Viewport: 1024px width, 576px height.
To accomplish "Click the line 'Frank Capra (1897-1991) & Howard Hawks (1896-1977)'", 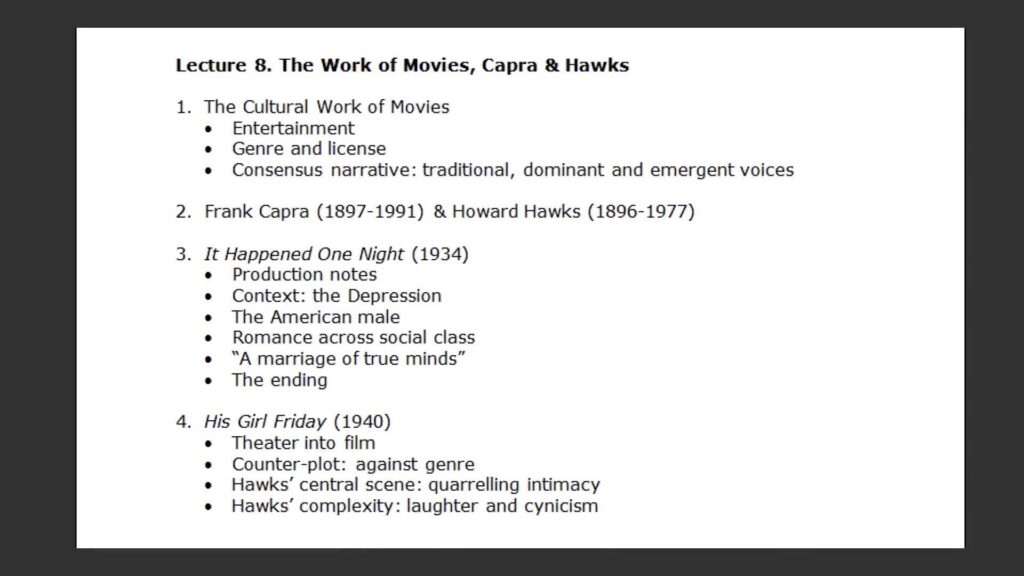I will [x=449, y=212].
